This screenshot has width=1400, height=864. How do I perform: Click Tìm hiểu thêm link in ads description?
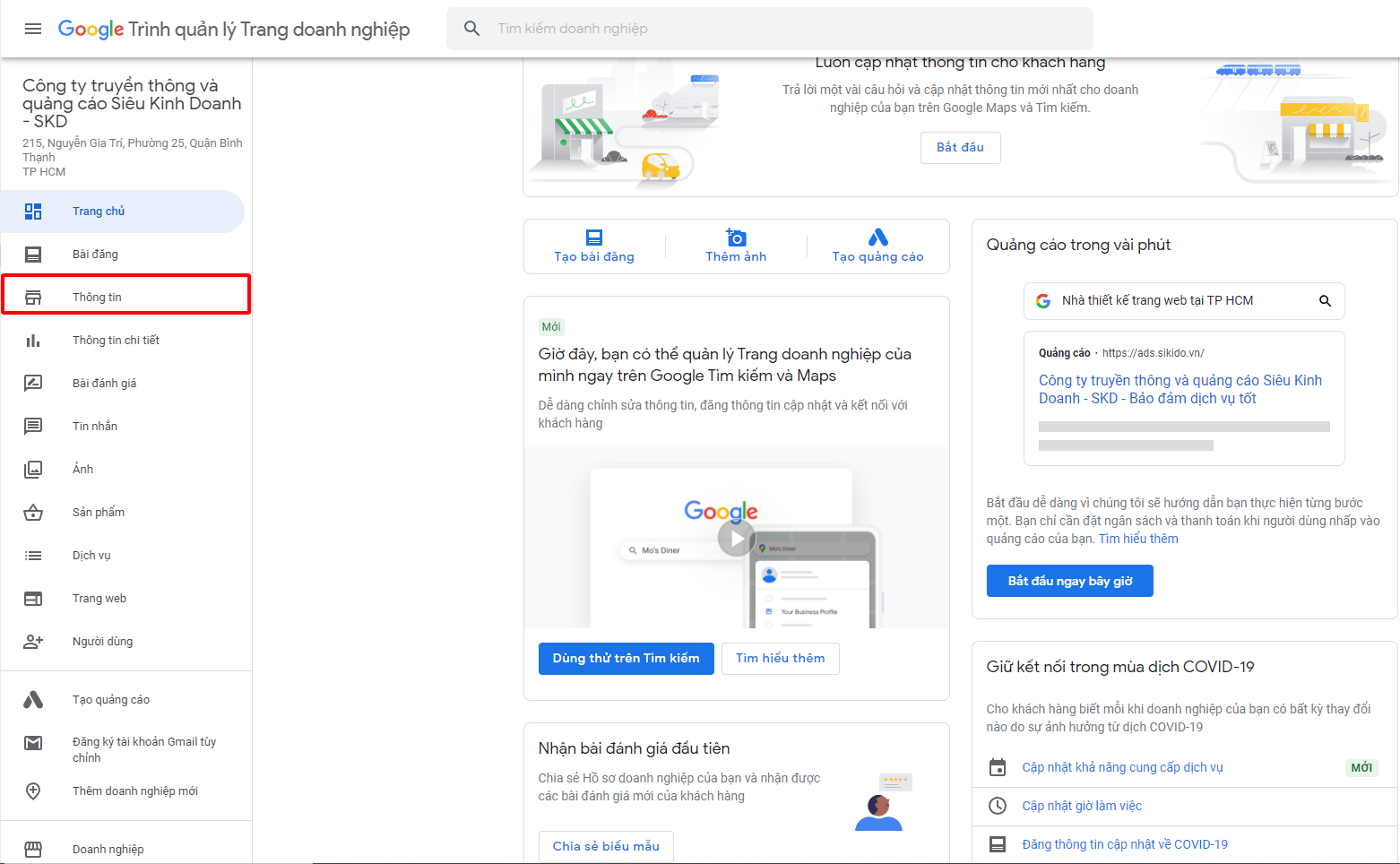coord(1138,539)
